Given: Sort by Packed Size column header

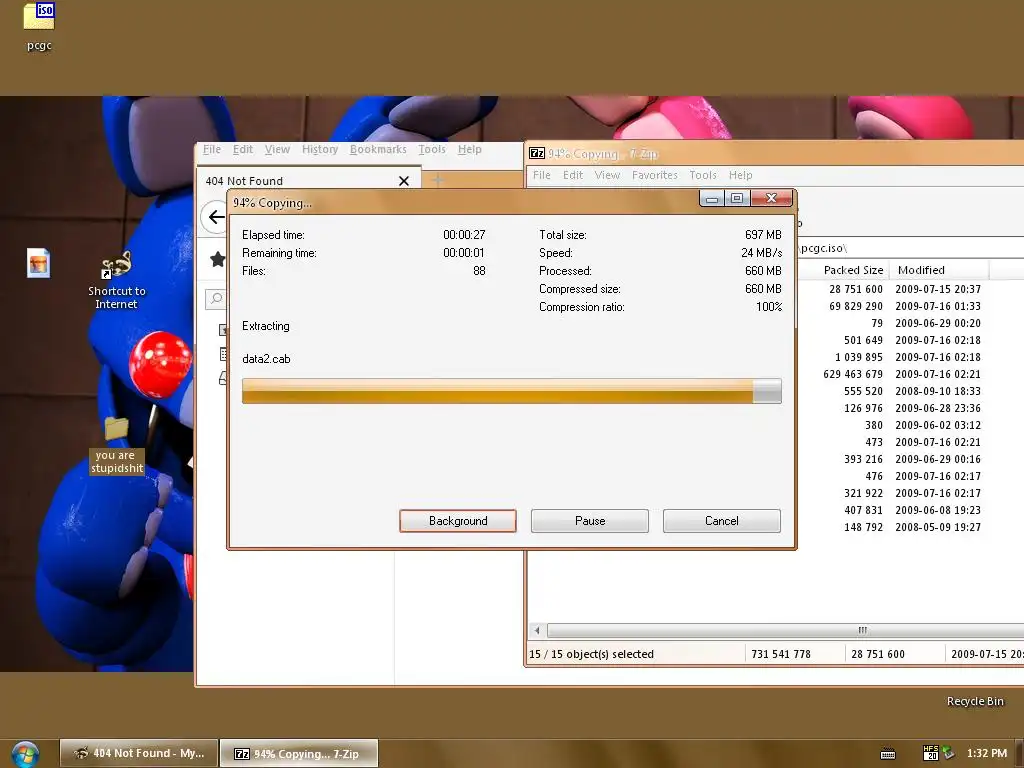Looking at the screenshot, I should pos(853,270).
